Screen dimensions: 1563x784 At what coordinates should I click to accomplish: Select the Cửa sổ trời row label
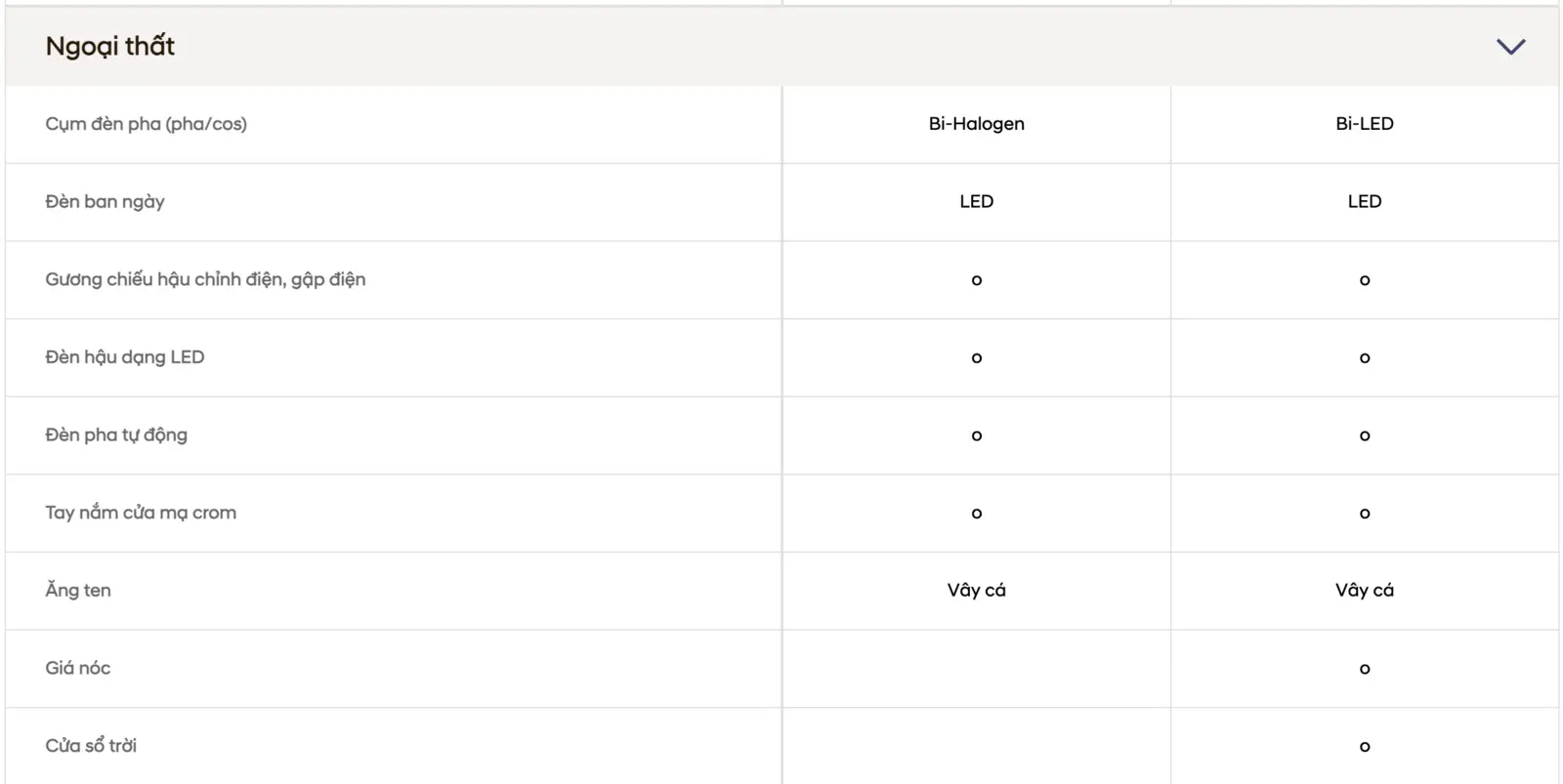tap(91, 745)
